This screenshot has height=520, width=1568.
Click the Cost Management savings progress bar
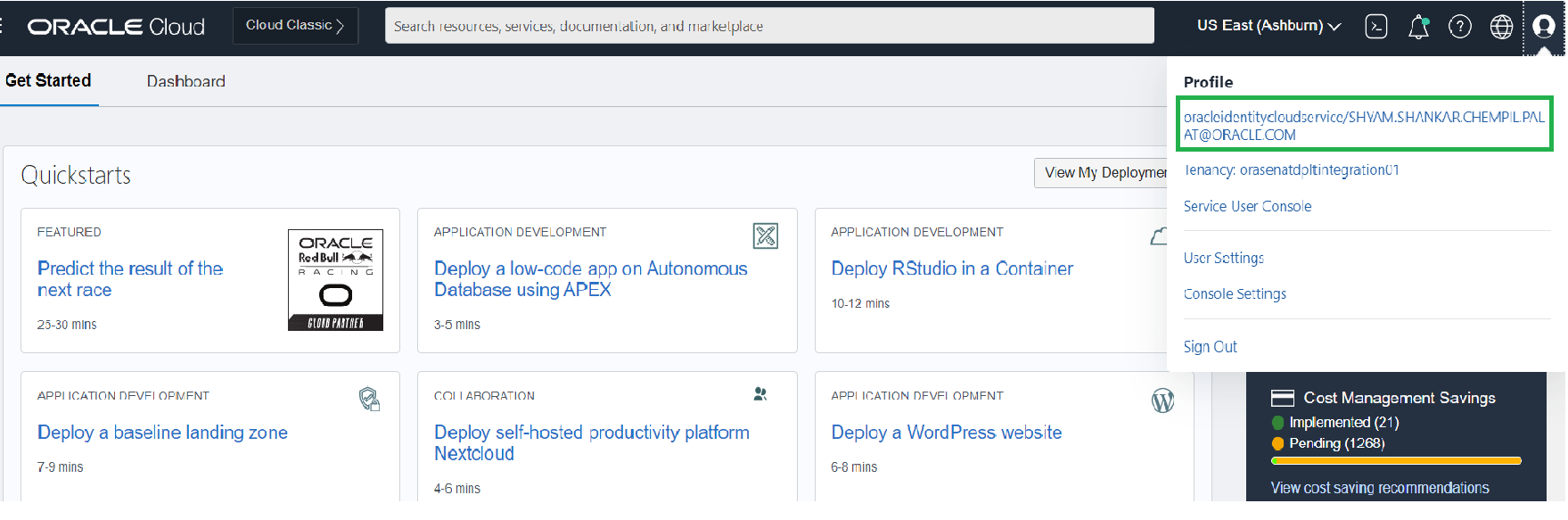(1395, 461)
